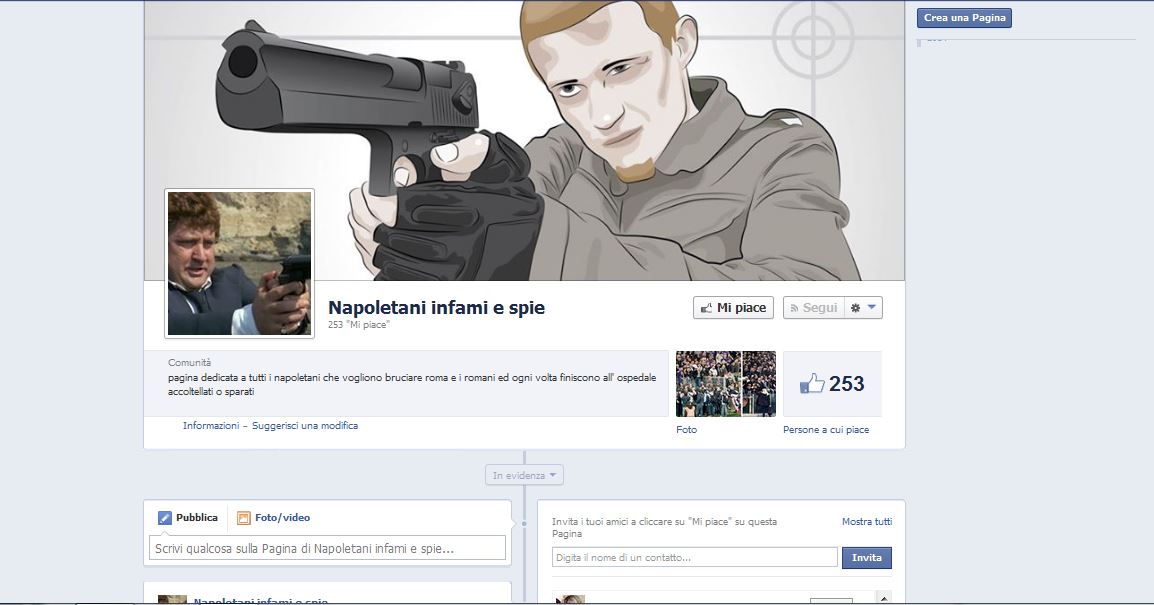
Task: Click the Scrivi qualcosa post text field
Action: click(327, 549)
